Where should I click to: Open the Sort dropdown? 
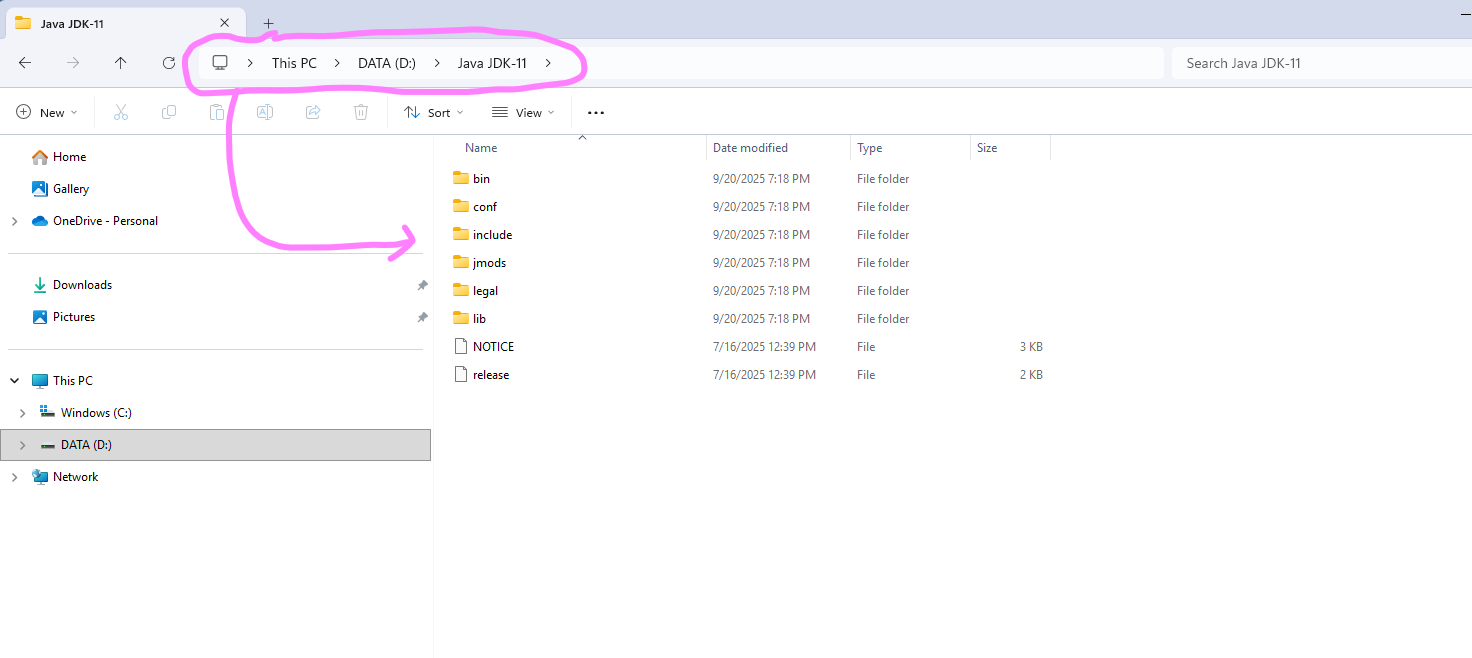(434, 112)
